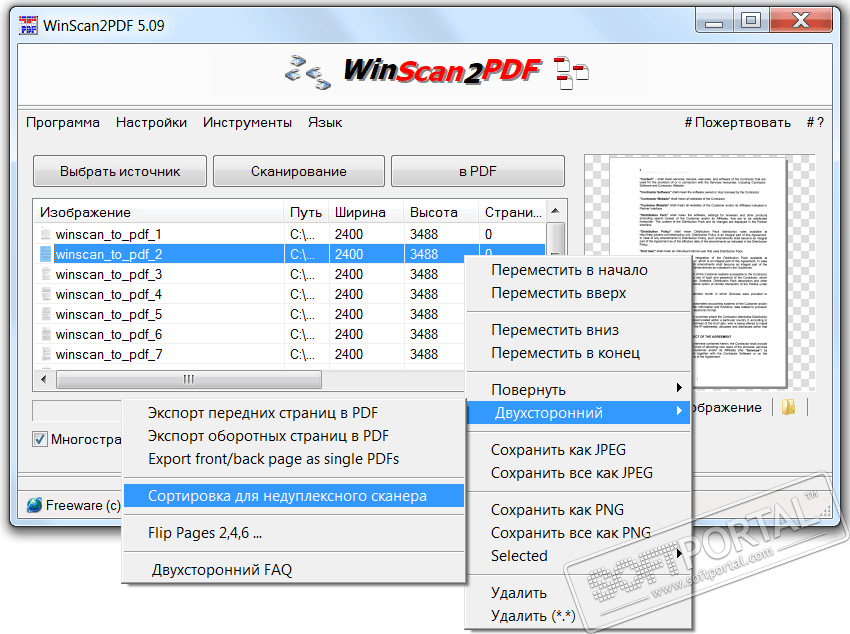This screenshot has height=634, width=850.
Task: Click the PDF pages icon in the banner
Action: click(x=571, y=73)
